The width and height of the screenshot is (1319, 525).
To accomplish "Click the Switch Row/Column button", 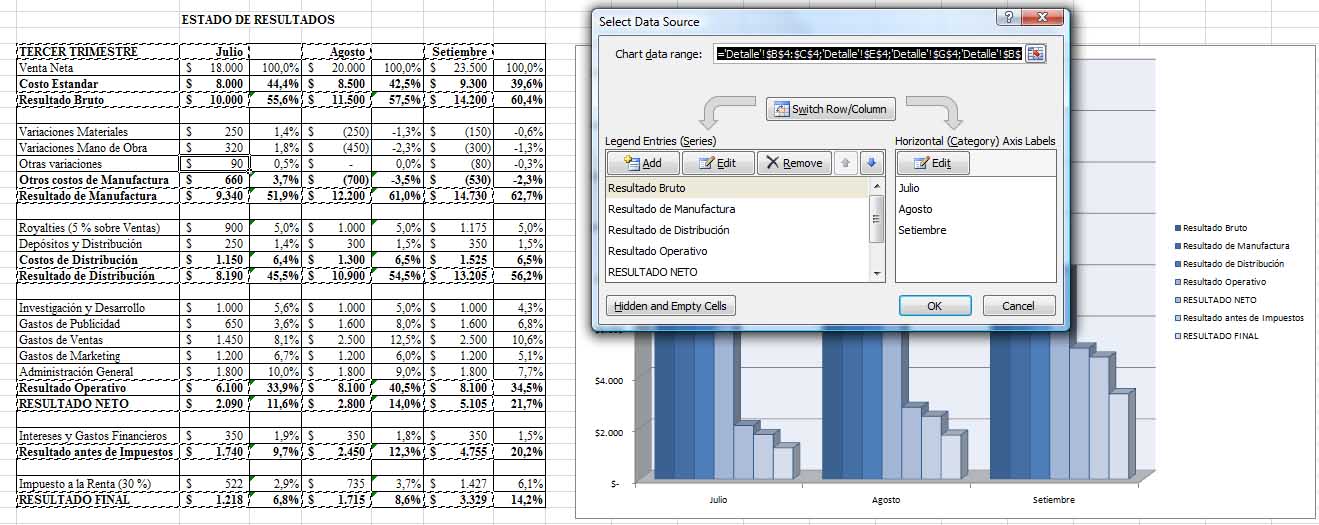I will click(x=831, y=109).
